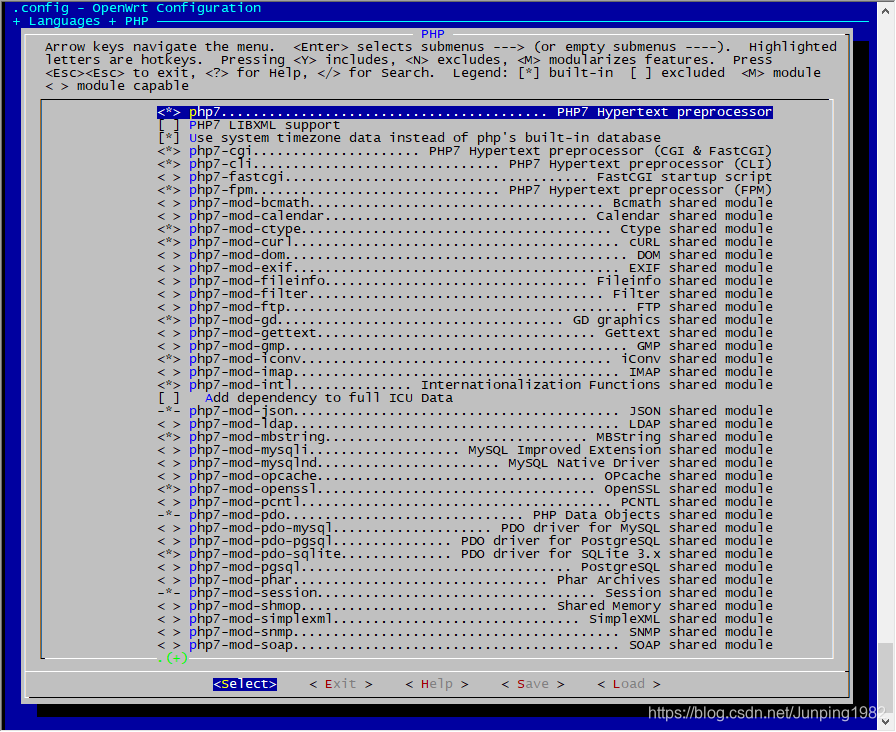
Task: Select php7-mod-imap shared module
Action: (465, 372)
